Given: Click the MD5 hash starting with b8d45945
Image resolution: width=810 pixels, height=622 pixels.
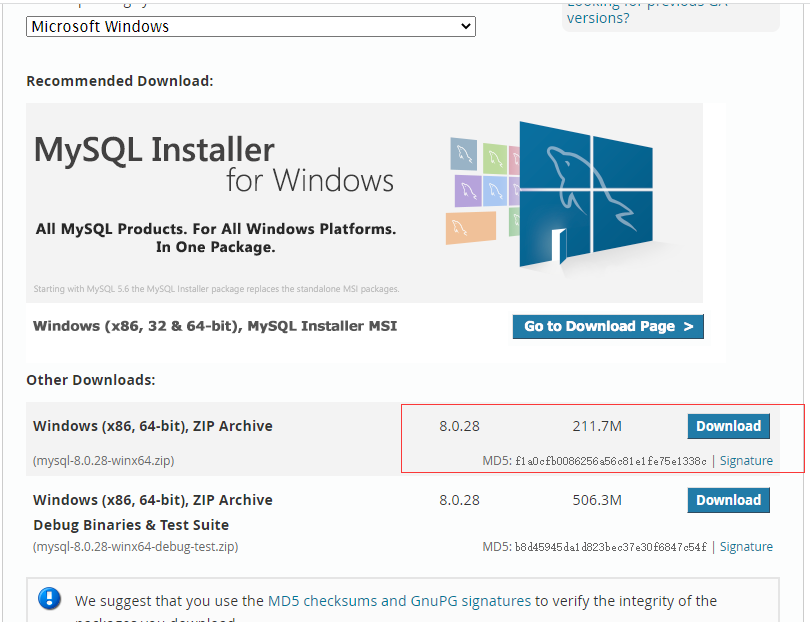Looking at the screenshot, I should [610, 547].
